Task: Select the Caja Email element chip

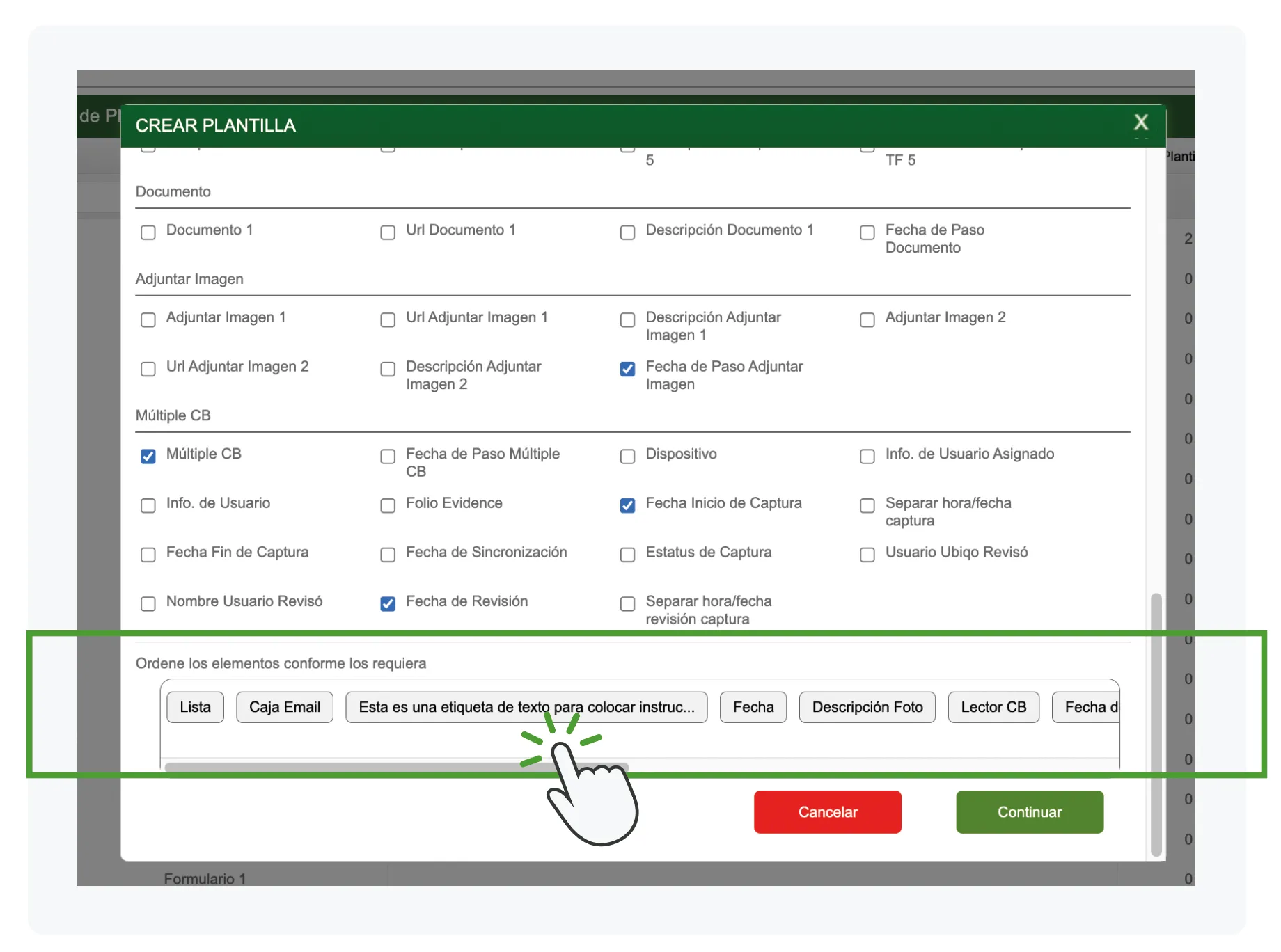Action: (x=285, y=707)
